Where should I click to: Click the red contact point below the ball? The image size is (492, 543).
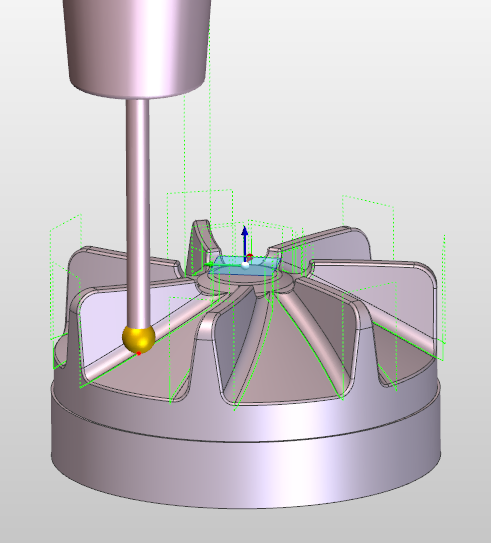139,354
